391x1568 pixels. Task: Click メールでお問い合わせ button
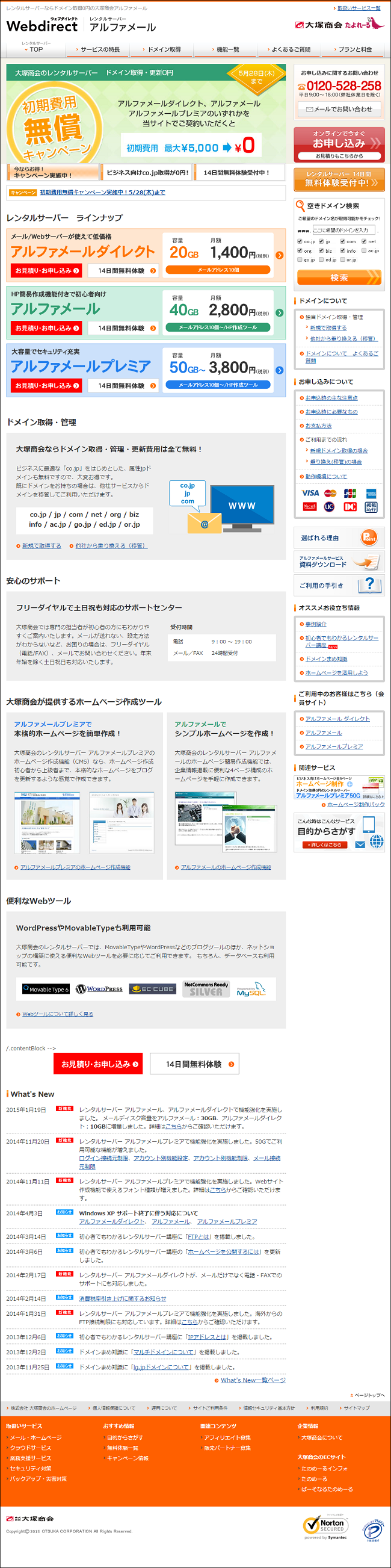pyautogui.click(x=339, y=110)
